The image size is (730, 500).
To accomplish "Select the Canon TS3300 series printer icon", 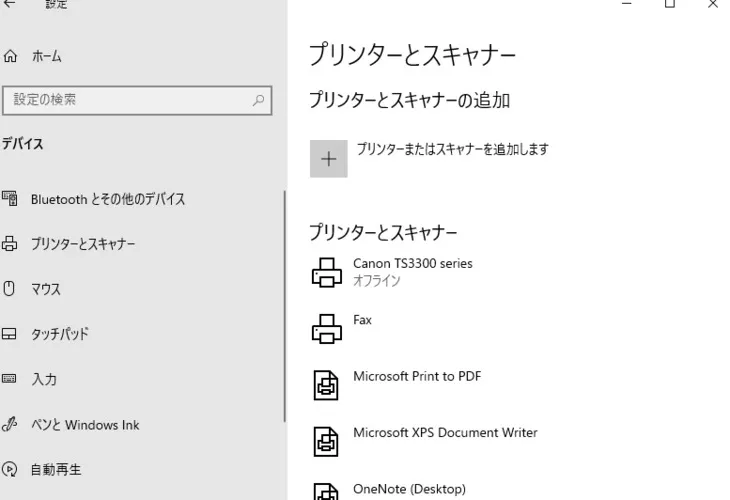I will (327, 272).
